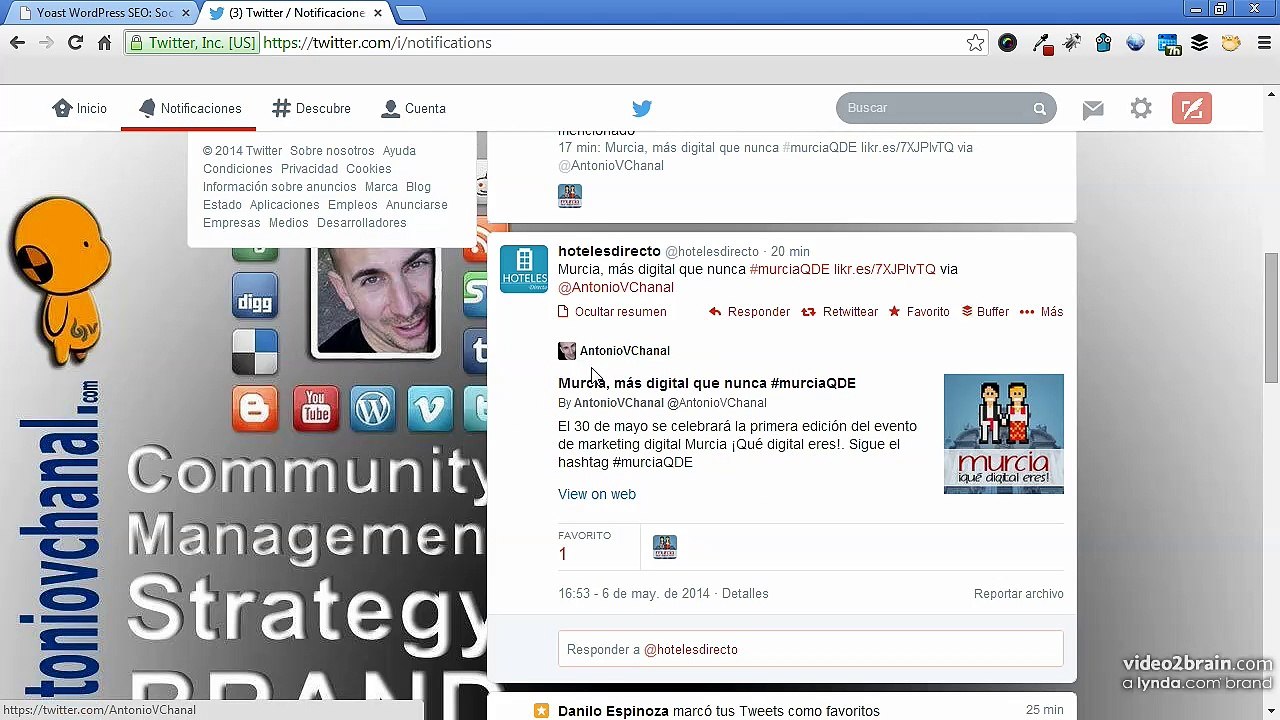1280x720 pixels.
Task: Open Información sobre anuncios link
Action: click(x=280, y=187)
